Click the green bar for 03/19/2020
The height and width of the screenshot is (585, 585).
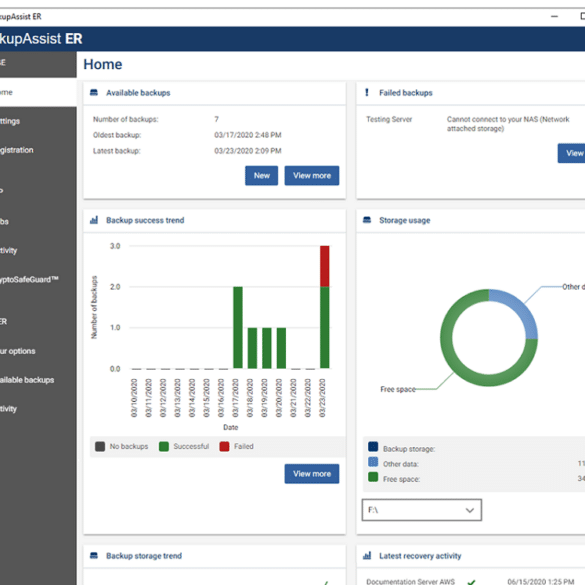point(267,348)
